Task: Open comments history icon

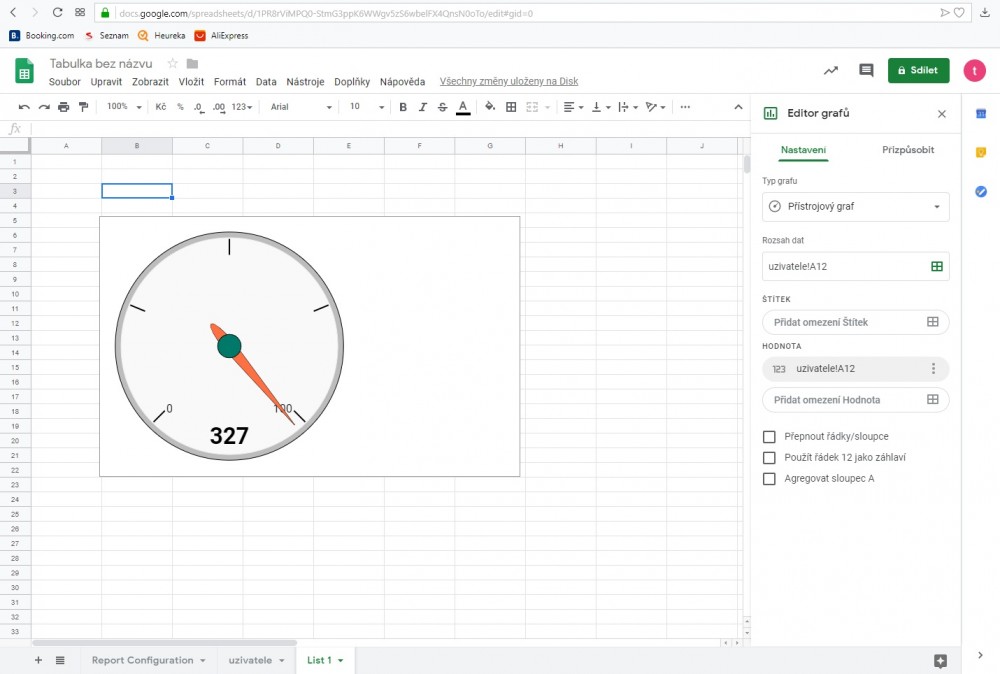Action: tap(866, 70)
